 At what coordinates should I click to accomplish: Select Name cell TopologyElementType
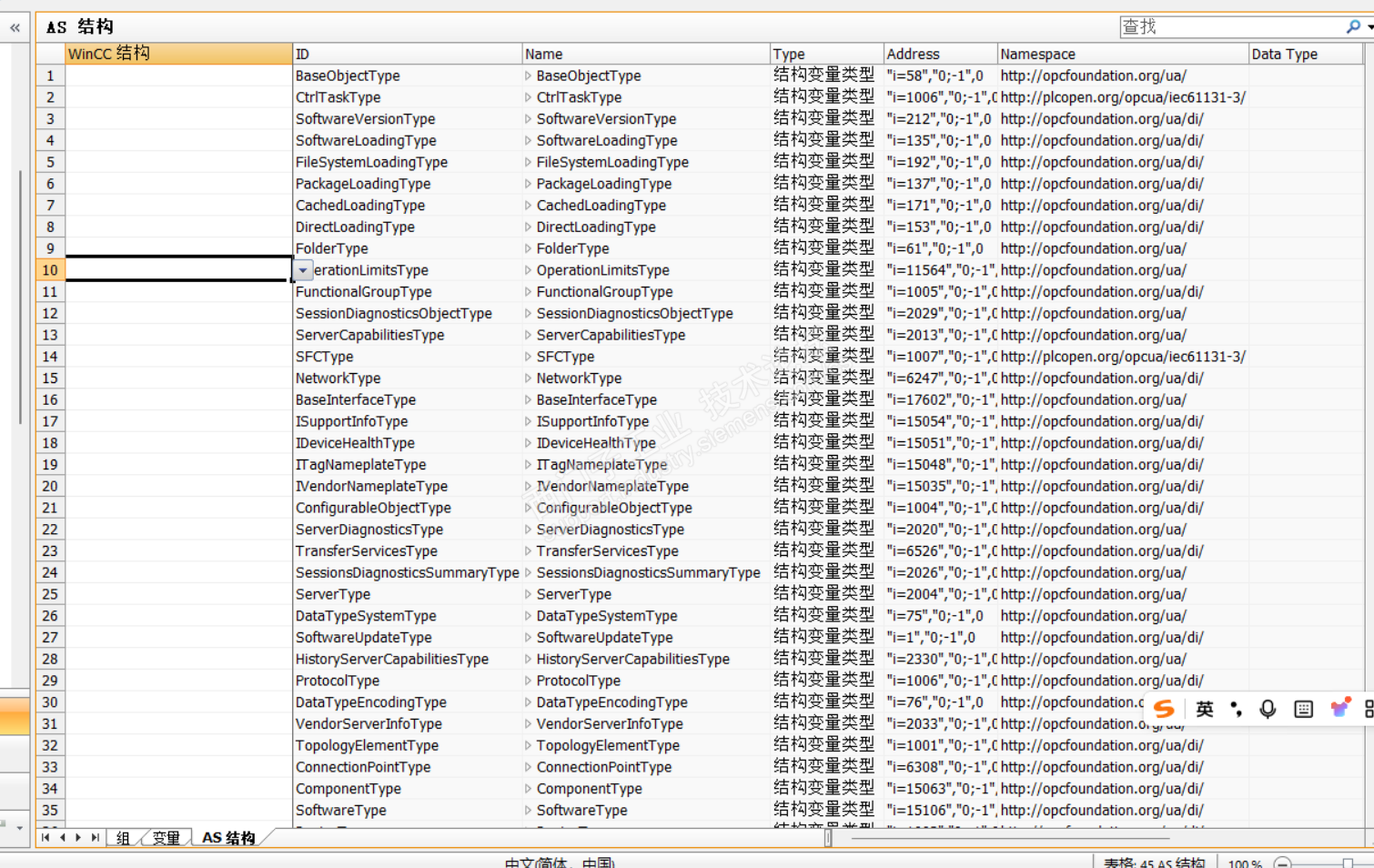(646, 746)
